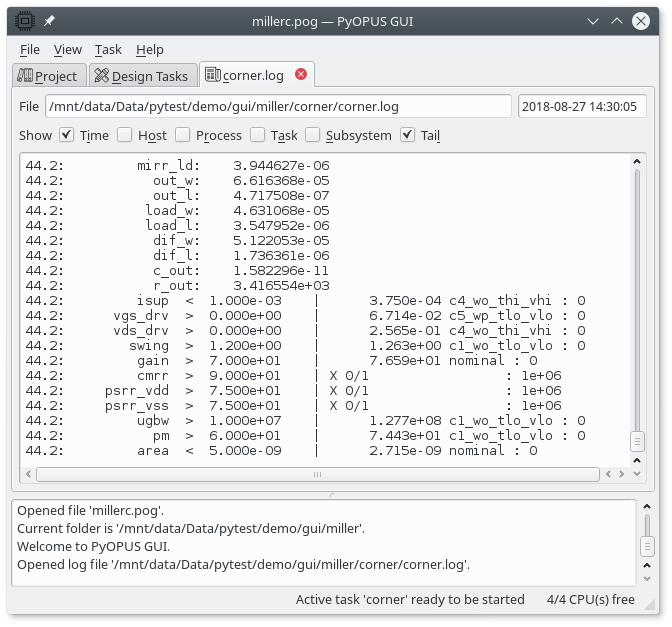Open the Task menu in menu bar

pos(108,49)
